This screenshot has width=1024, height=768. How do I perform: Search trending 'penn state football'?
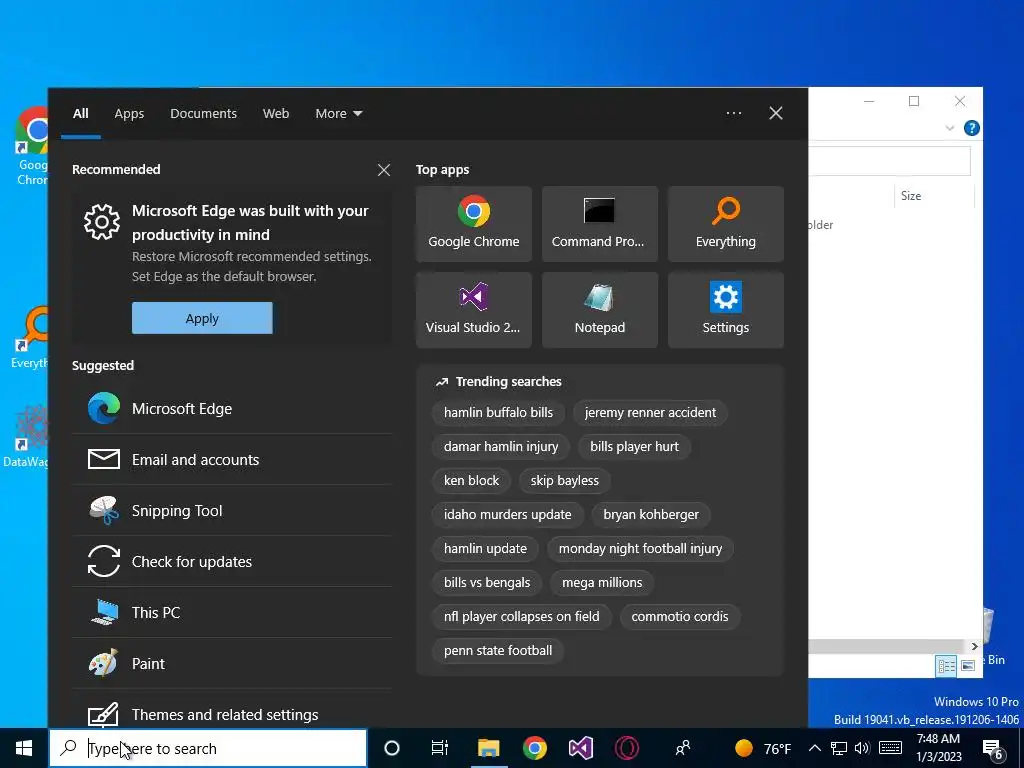click(x=498, y=650)
